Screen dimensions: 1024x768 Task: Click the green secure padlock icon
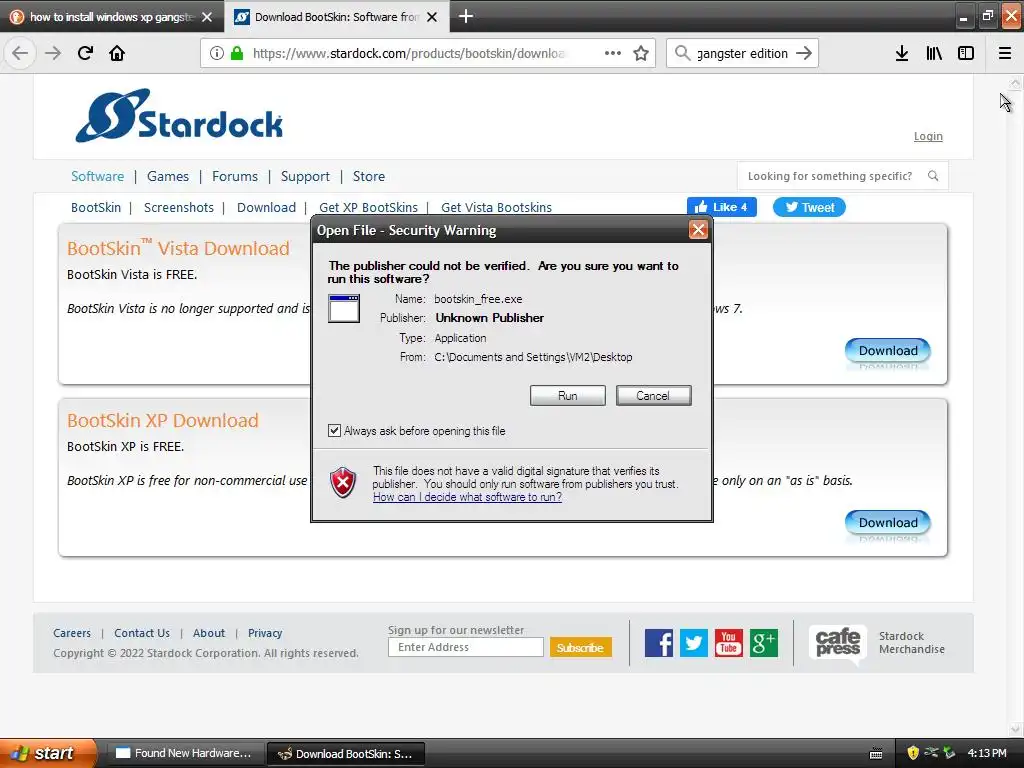(237, 53)
